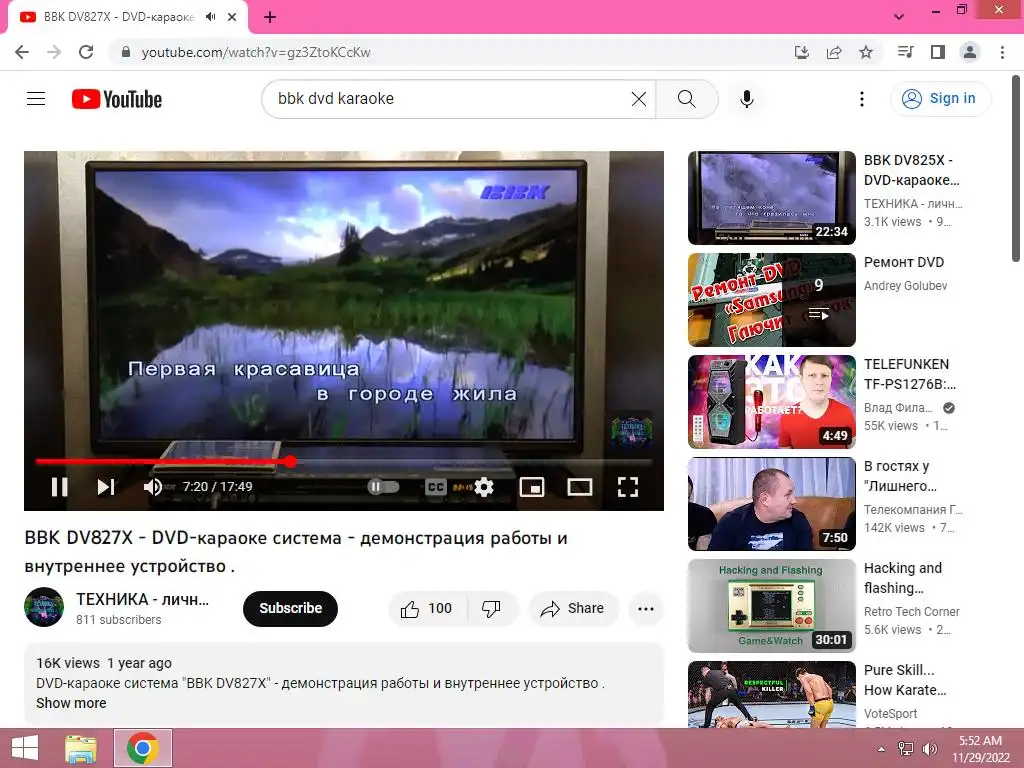
Task: Open the BBK DV825X video thumbnail
Action: 771,198
